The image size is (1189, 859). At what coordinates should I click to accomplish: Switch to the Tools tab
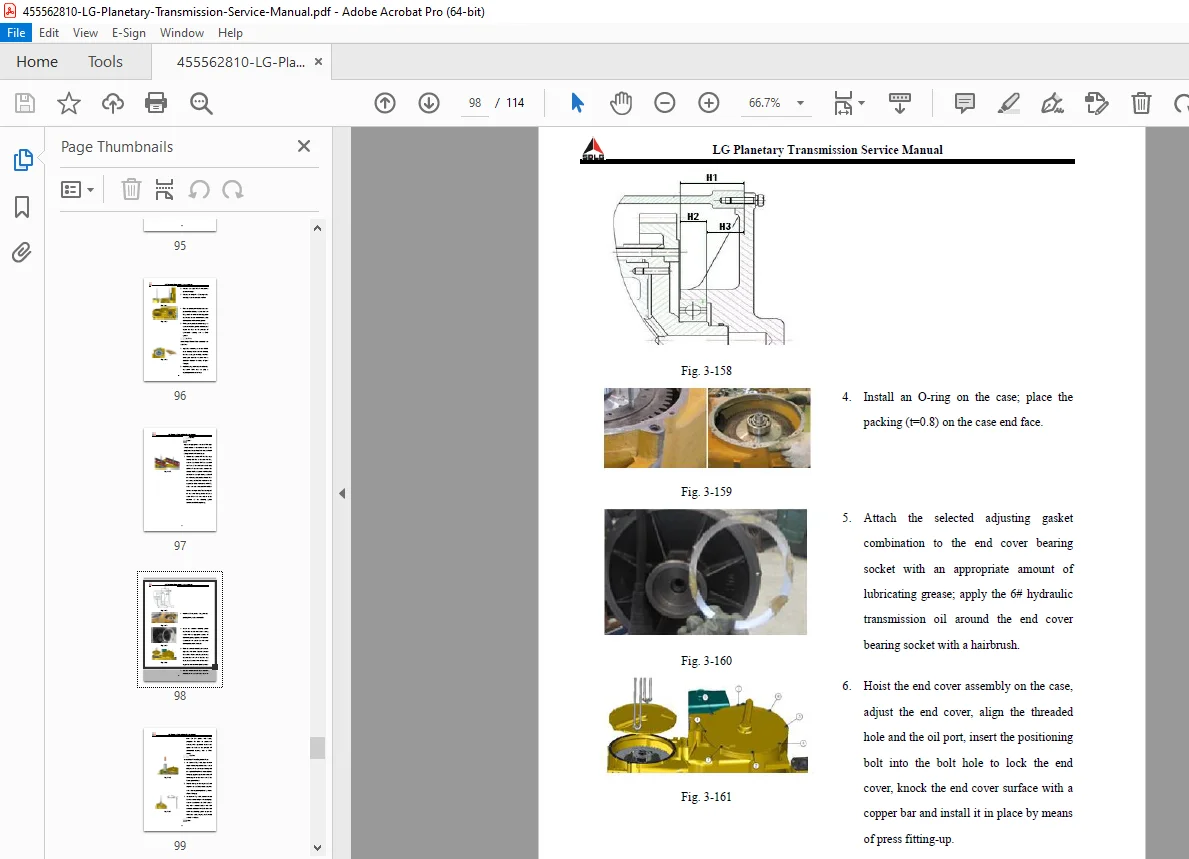tap(105, 61)
